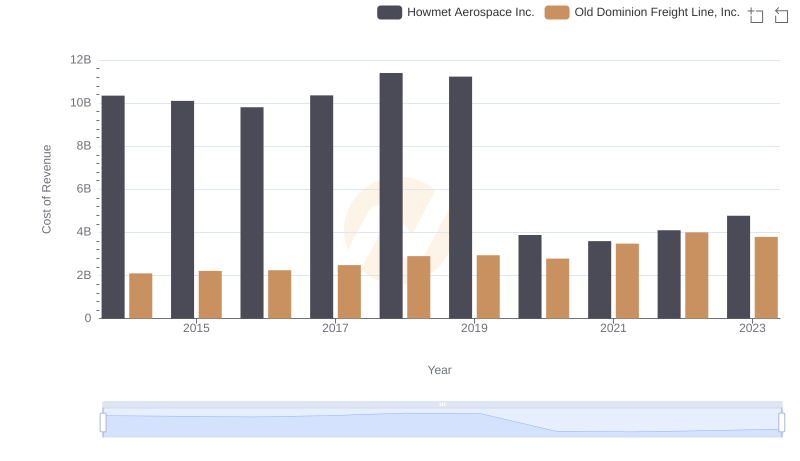Click the Year axis title
Screen dimensions: 800x461
tap(439, 370)
